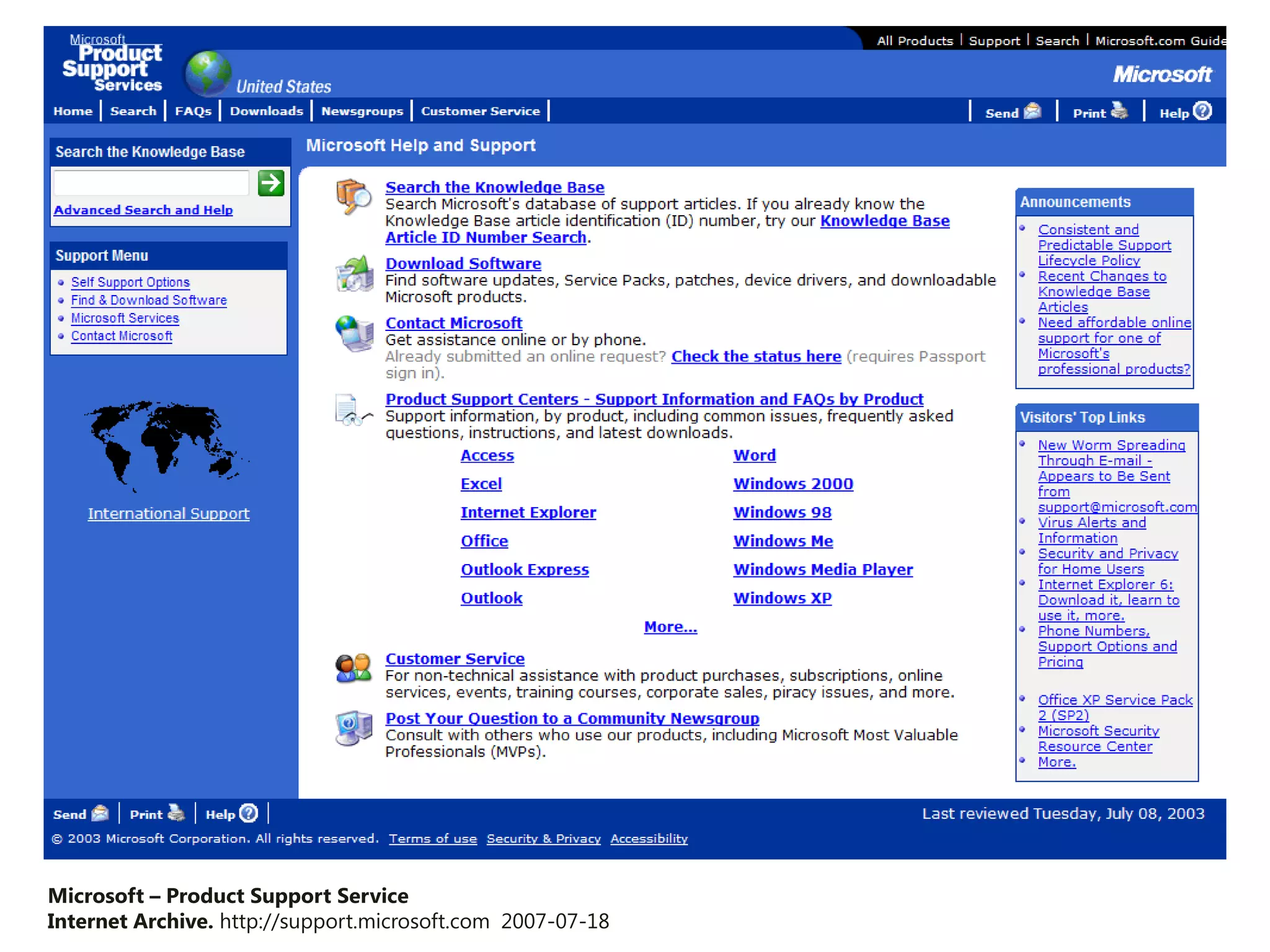The image size is (1270, 952).
Task: Click the footer Print printer icon
Action: pyautogui.click(x=176, y=813)
